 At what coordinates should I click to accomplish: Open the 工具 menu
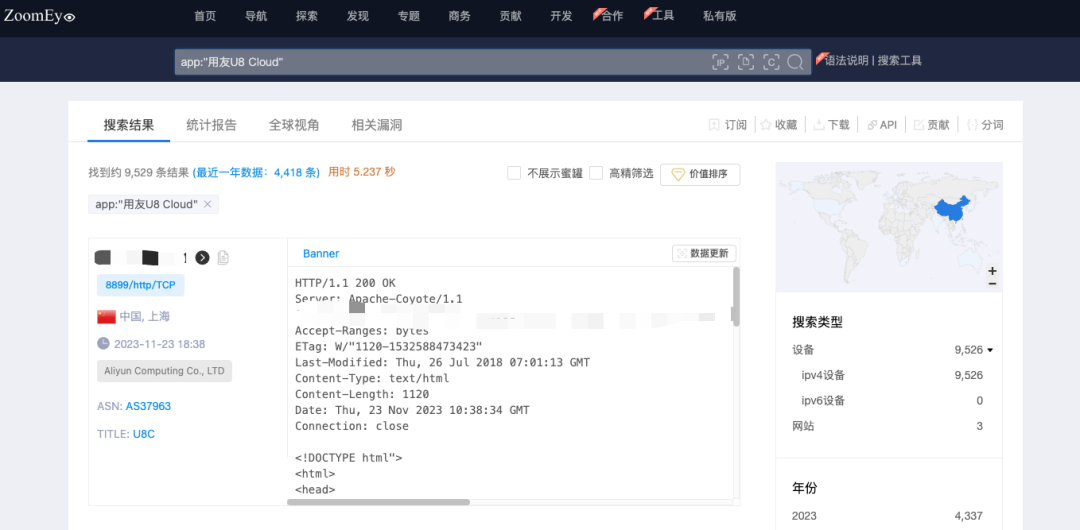coord(663,16)
